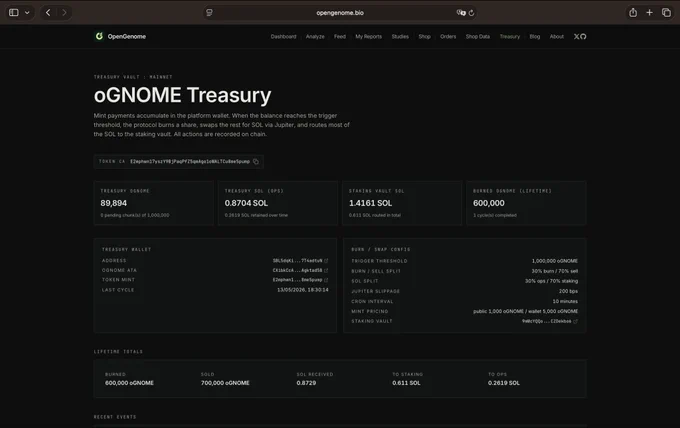This screenshot has height=428, width=680.
Task: Select the Treasury nav item
Action: click(x=510, y=36)
